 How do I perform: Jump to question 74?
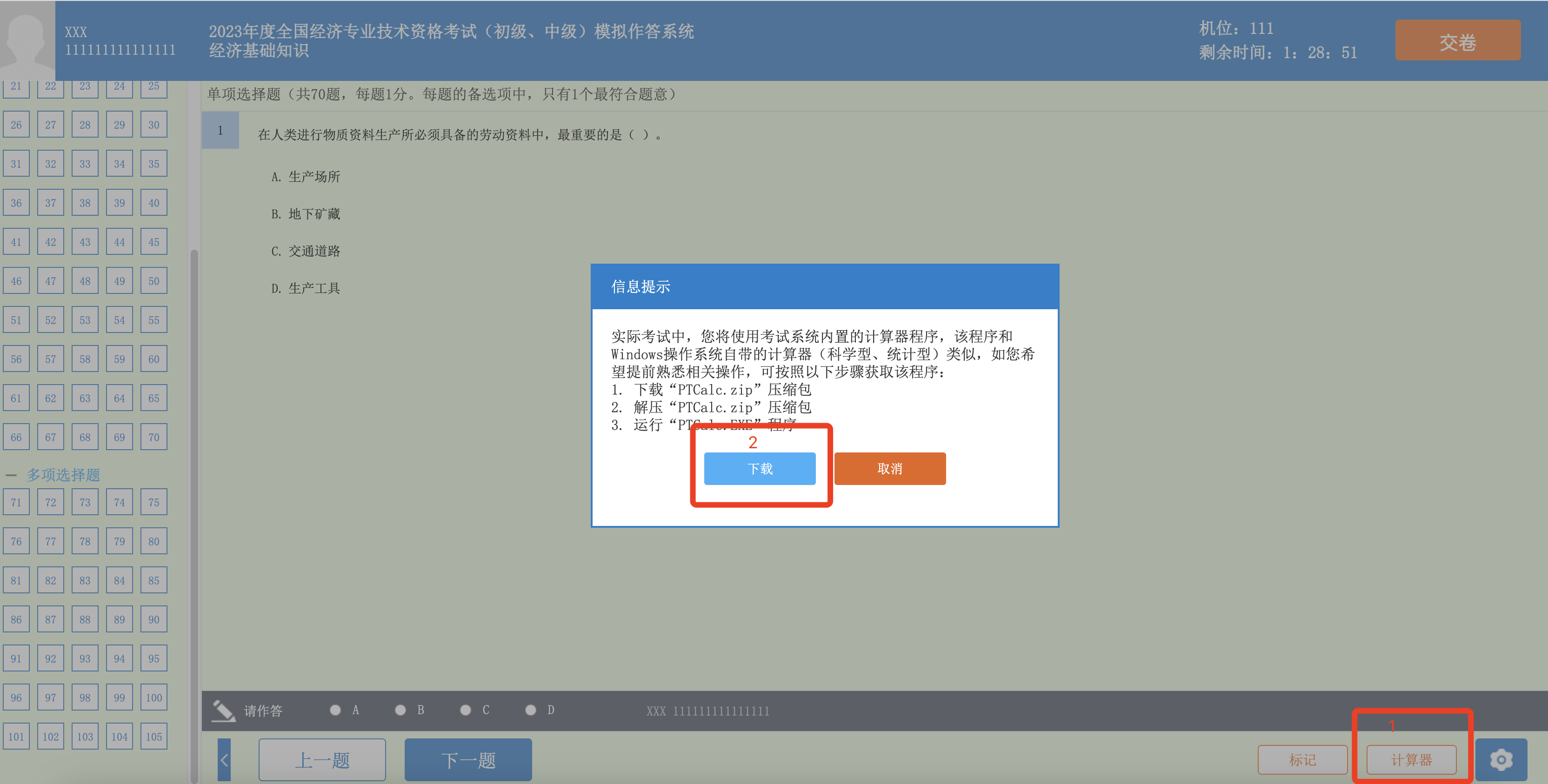point(120,502)
